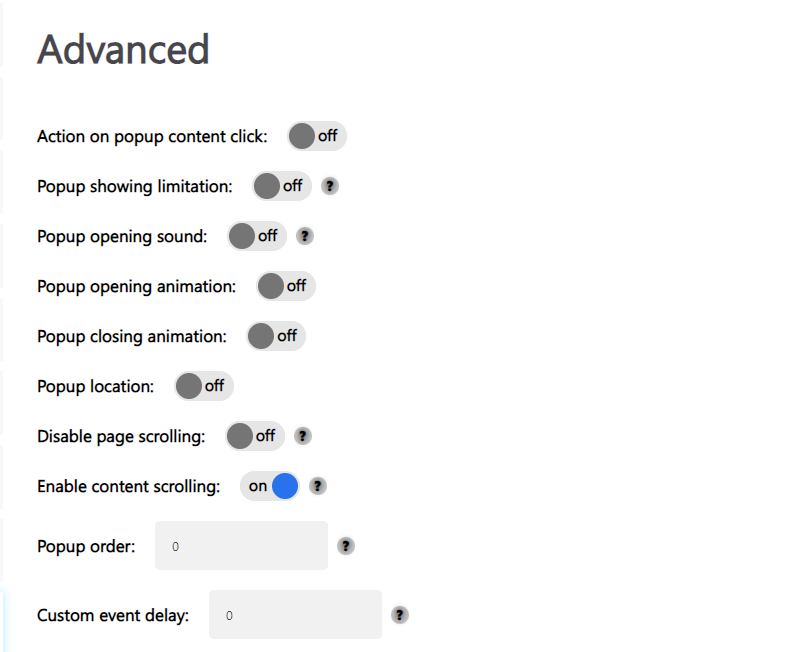Click help icon next to Popup opening sound
This screenshot has width=810, height=652.
tap(305, 236)
